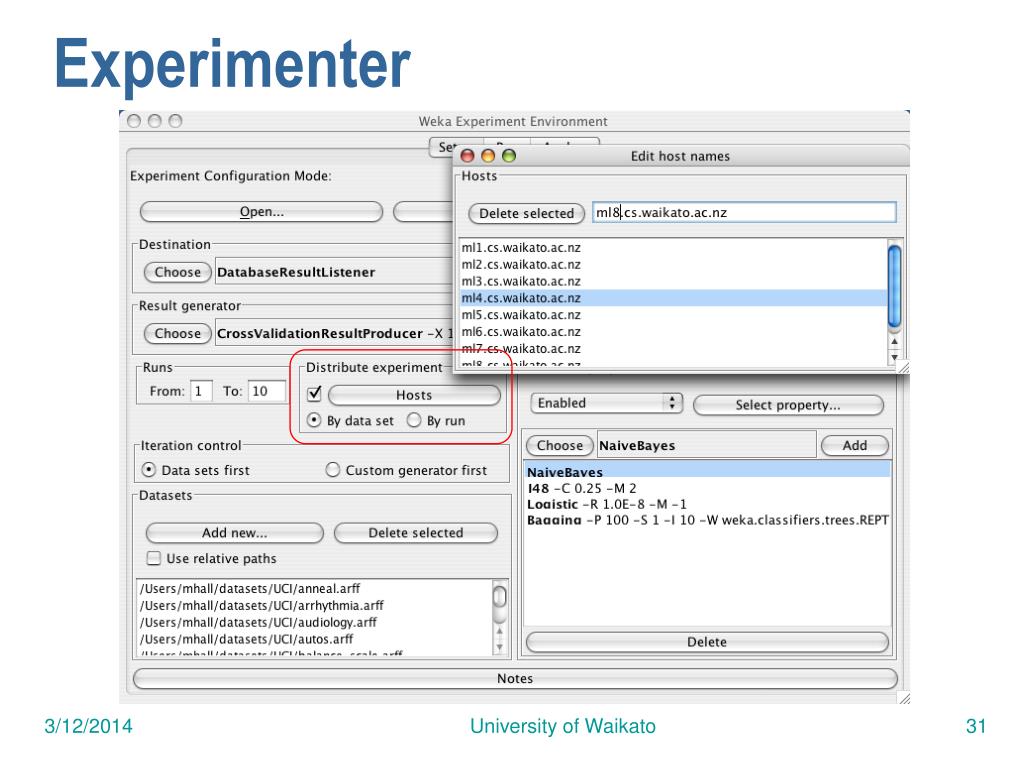Screen dimensions: 1024x768
Task: Click the datasets list scroll up arrow
Action: pos(500,631)
